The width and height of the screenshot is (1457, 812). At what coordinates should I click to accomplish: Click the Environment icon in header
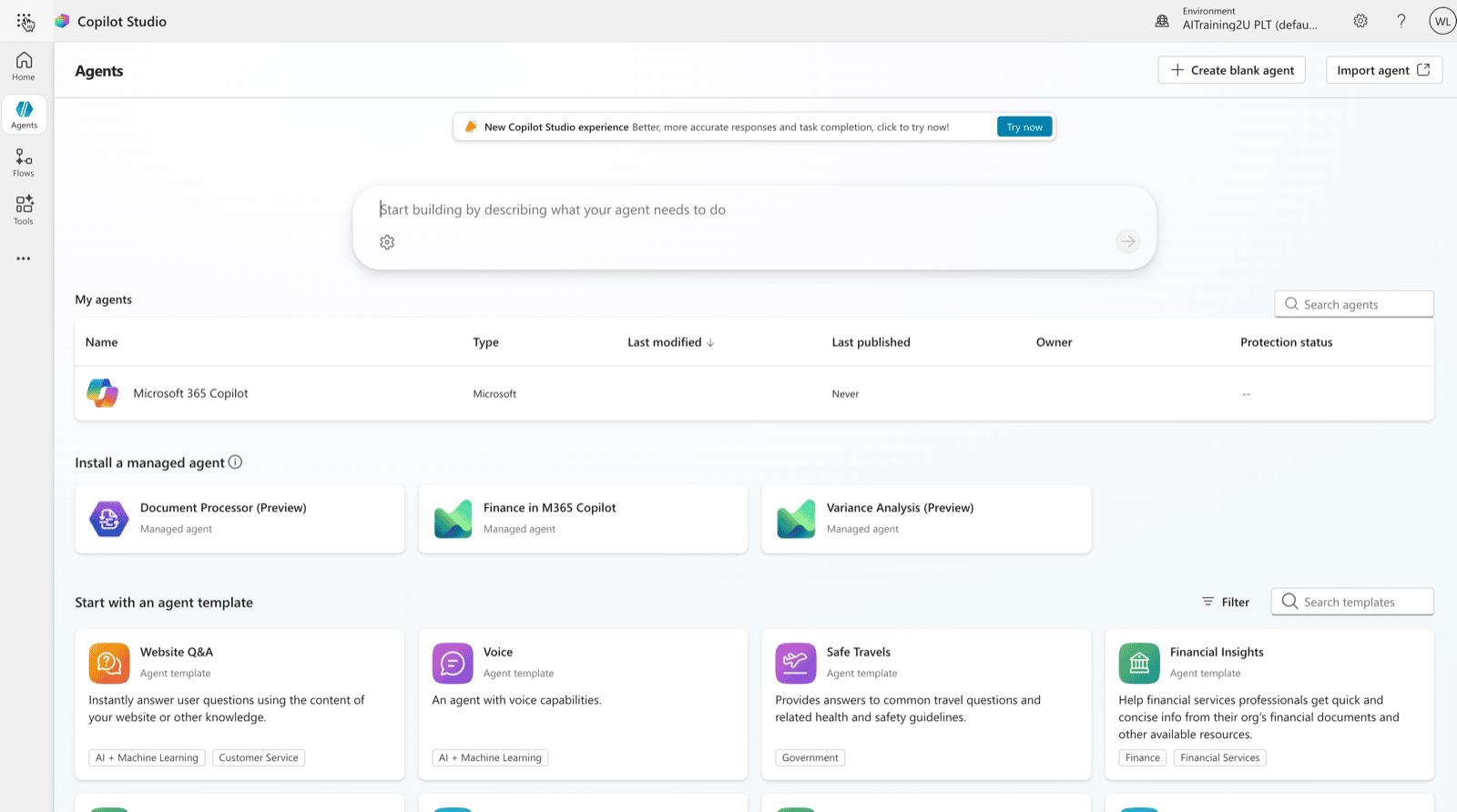point(1162,21)
